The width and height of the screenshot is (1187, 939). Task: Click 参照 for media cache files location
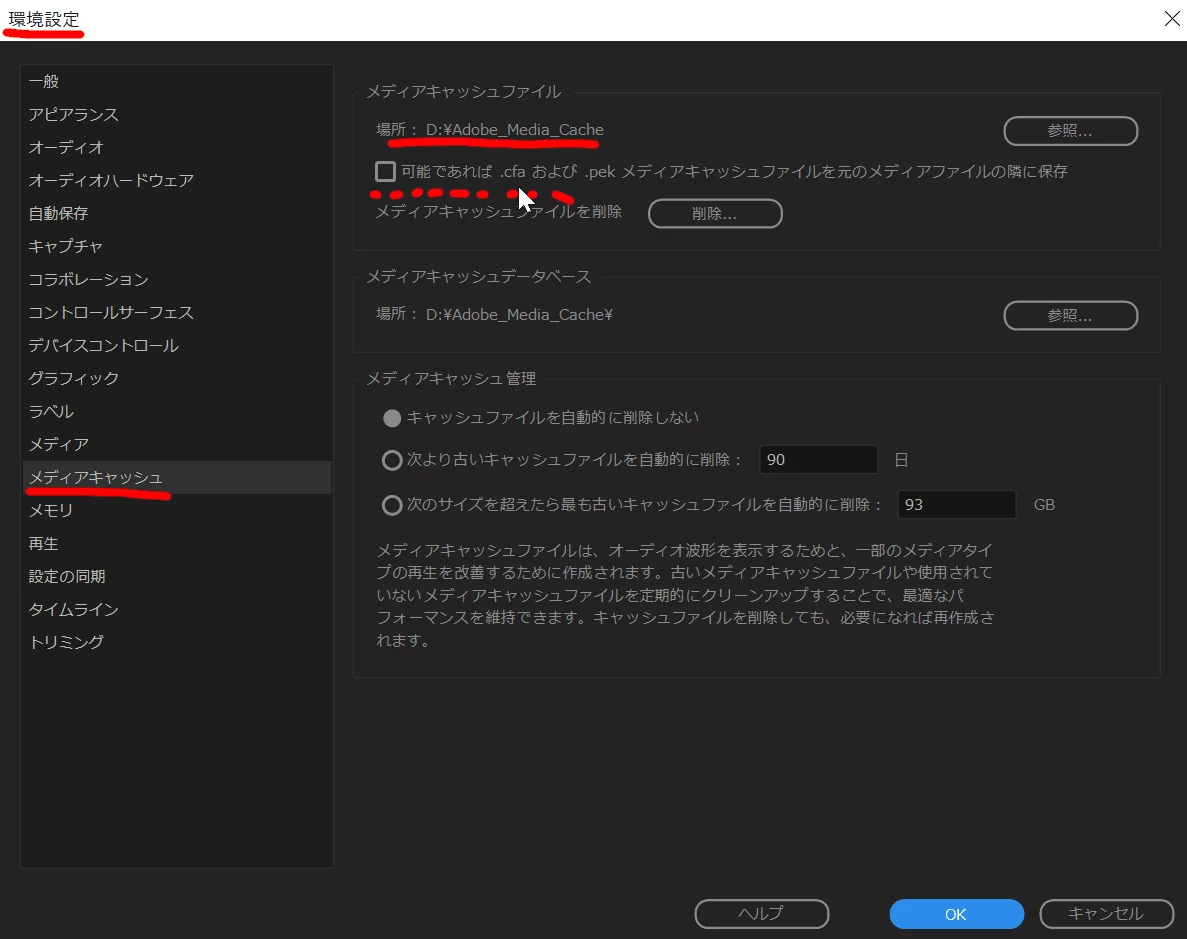[x=1070, y=131]
